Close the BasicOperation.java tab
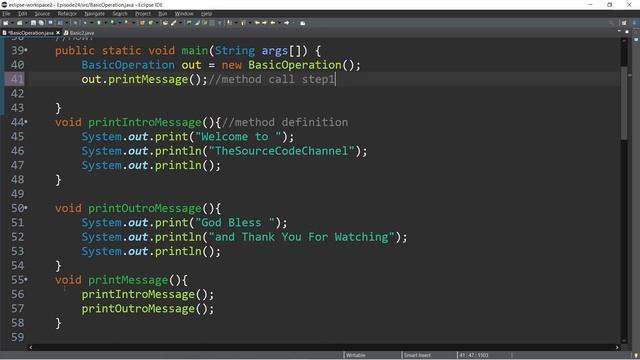 point(58,33)
